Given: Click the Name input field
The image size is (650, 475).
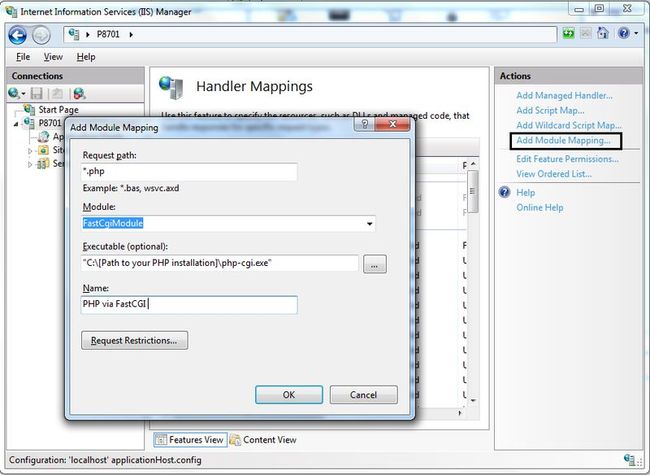Looking at the screenshot, I should click(189, 305).
